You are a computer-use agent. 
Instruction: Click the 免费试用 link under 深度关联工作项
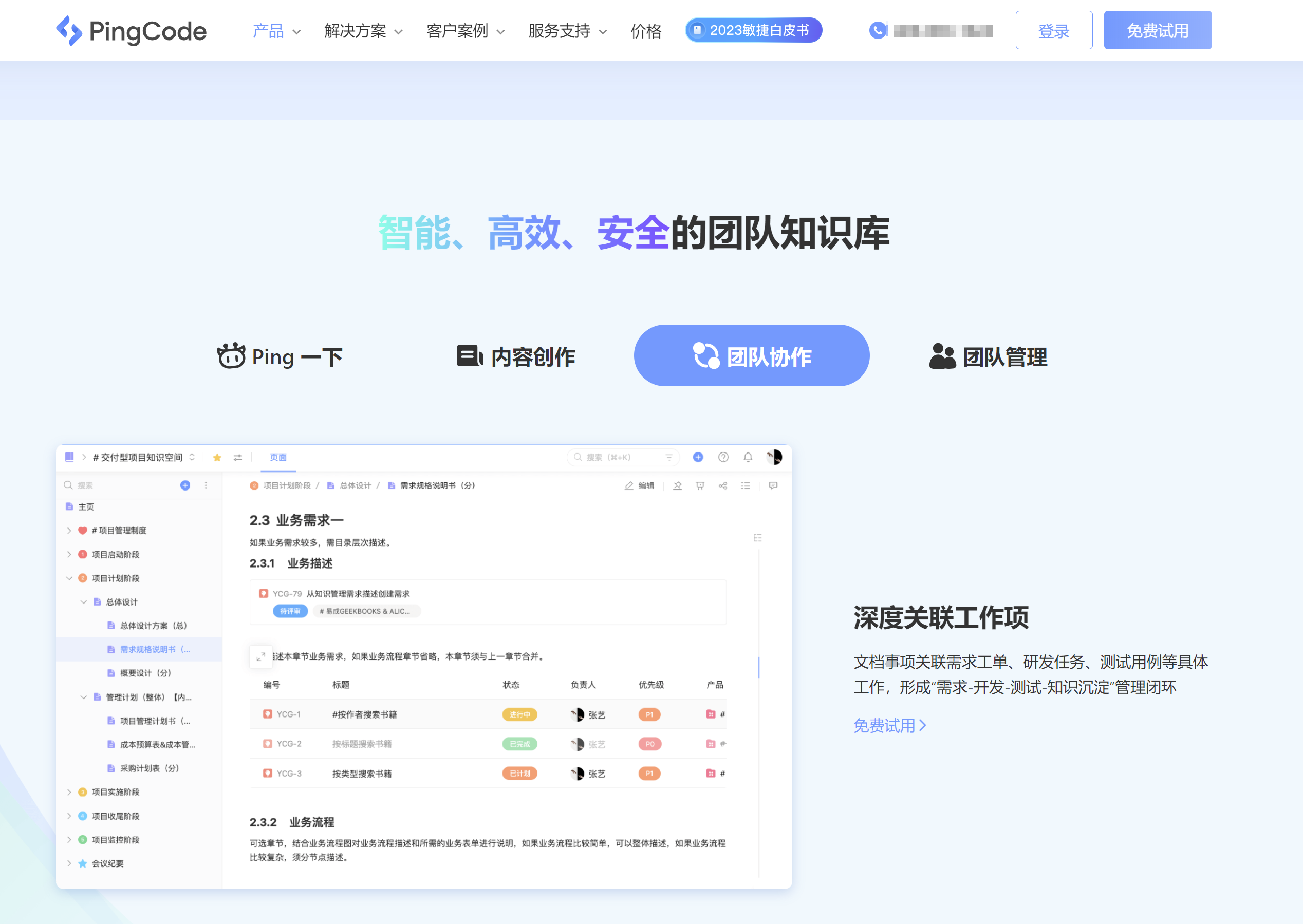pyautogui.click(x=889, y=725)
